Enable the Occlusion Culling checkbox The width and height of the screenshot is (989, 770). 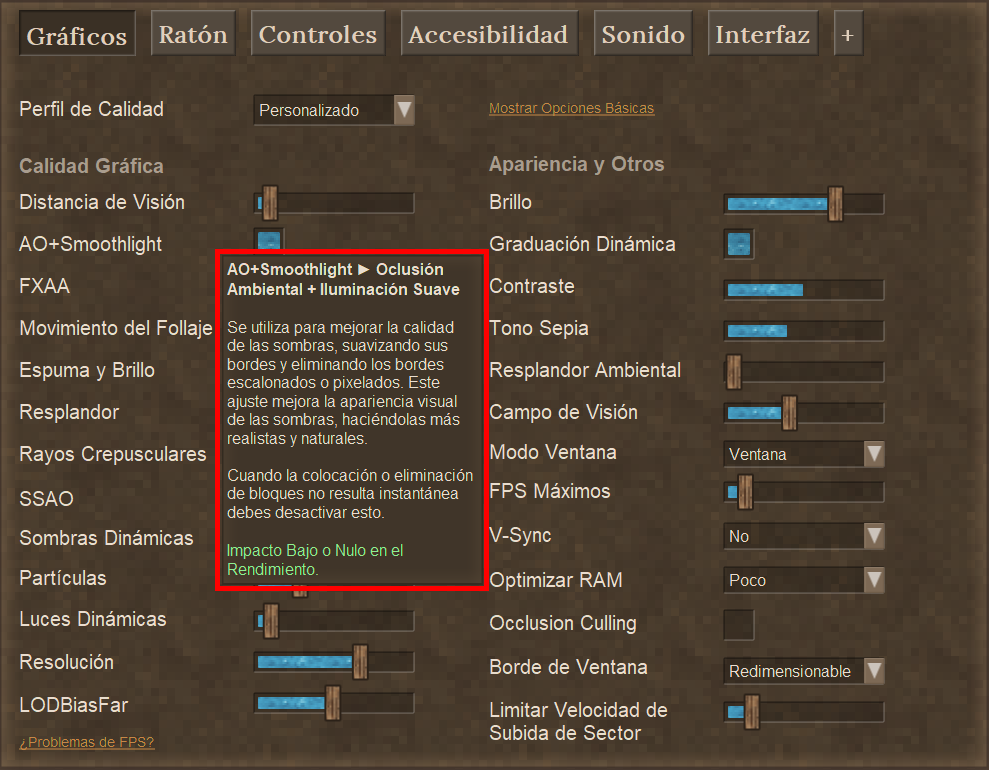coord(738,624)
